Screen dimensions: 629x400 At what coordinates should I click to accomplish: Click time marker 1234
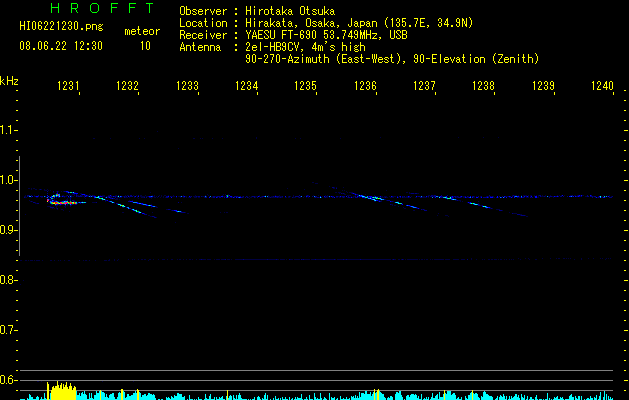click(246, 86)
